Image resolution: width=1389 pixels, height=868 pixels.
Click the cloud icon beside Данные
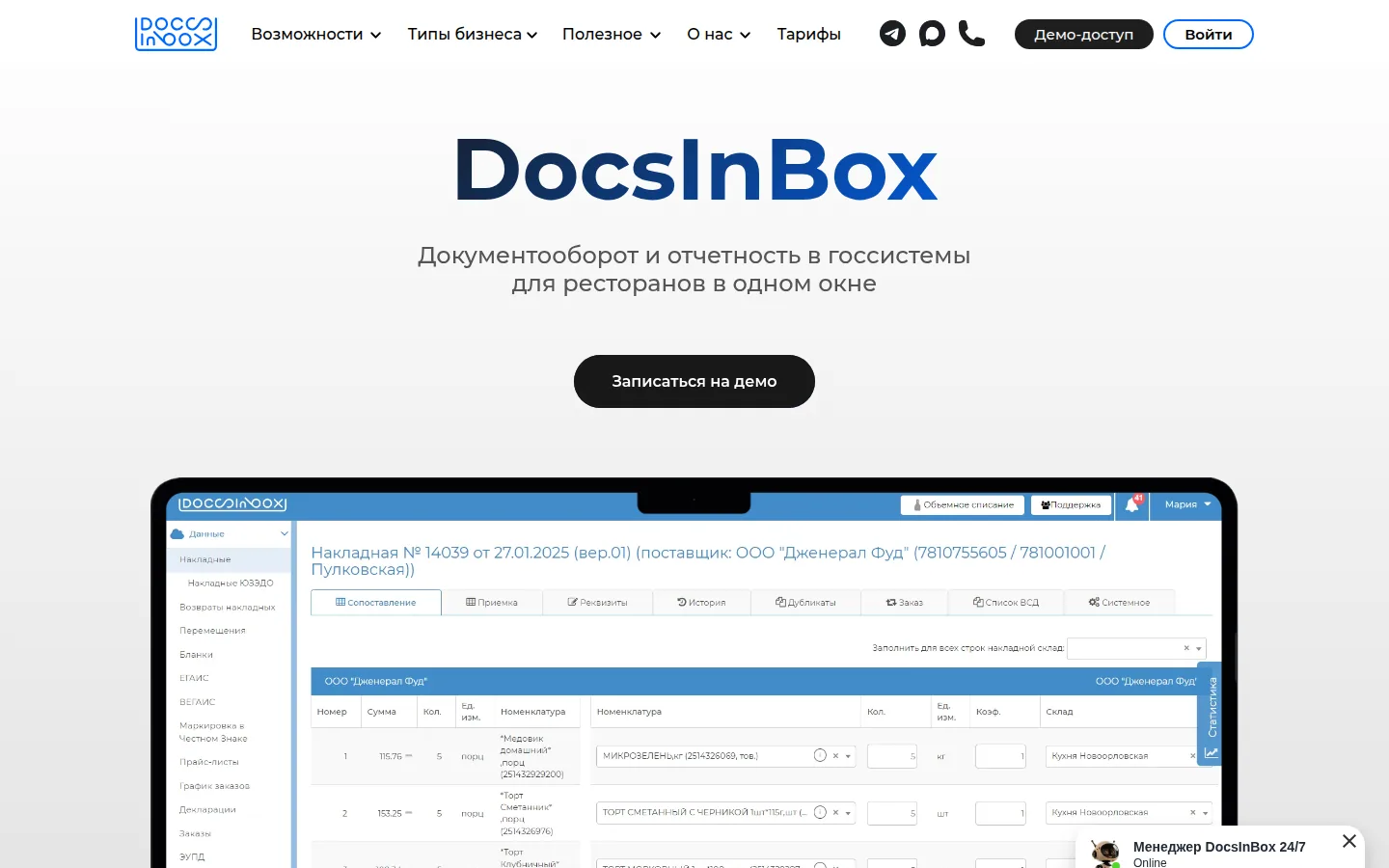[x=177, y=533]
